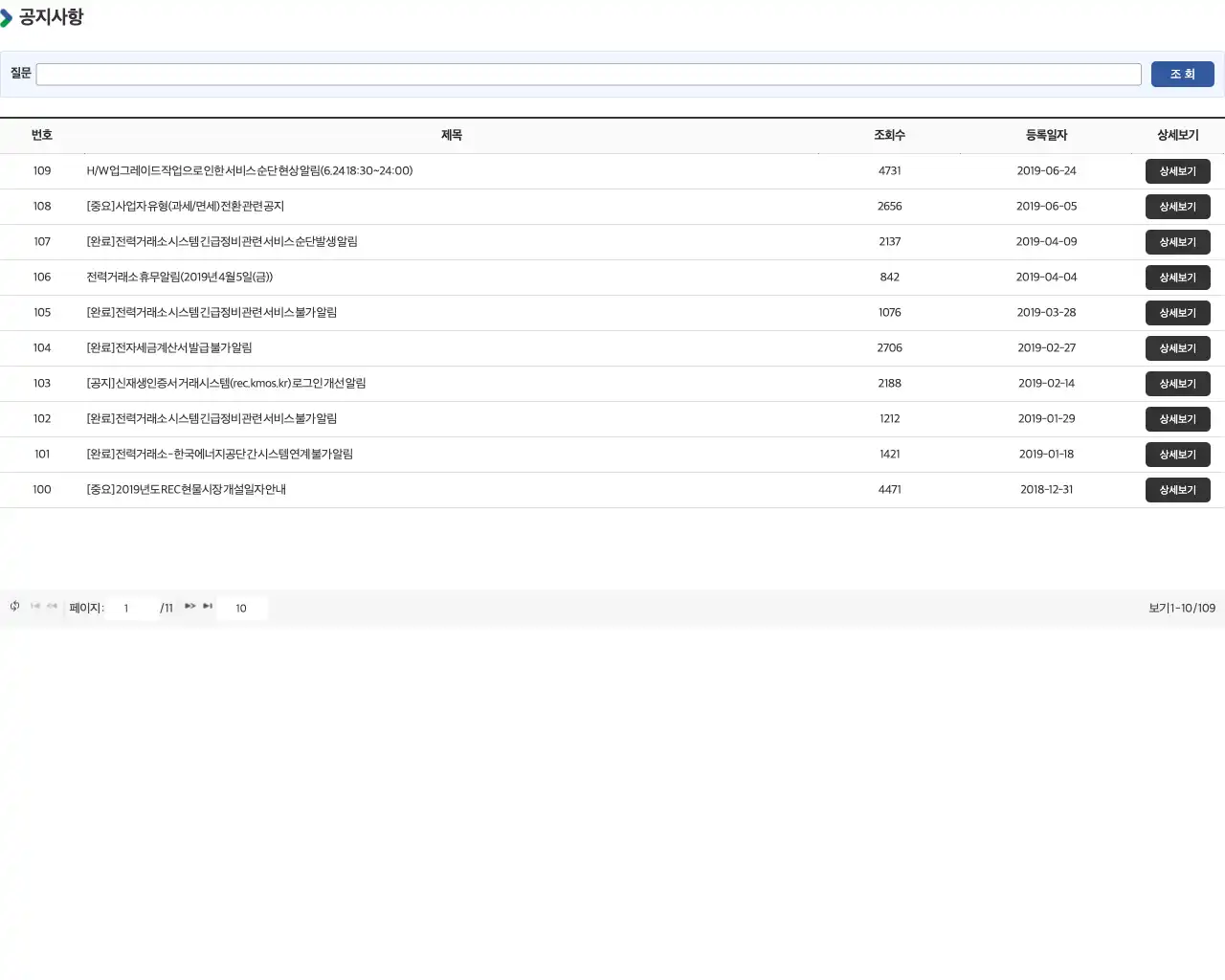The width and height of the screenshot is (1225, 980).
Task: Click the 조회 search button
Action: pyautogui.click(x=1182, y=74)
